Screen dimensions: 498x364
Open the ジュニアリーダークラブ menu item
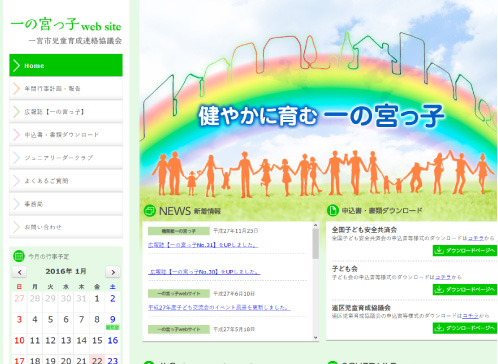pos(66,158)
